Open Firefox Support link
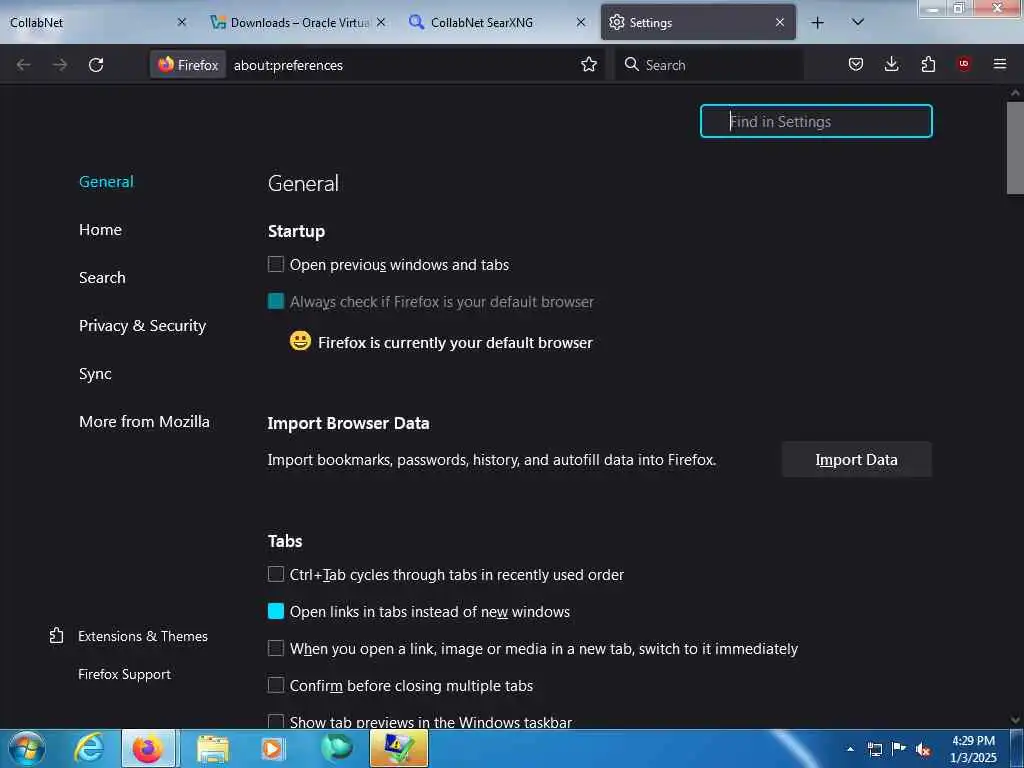 coord(124,674)
